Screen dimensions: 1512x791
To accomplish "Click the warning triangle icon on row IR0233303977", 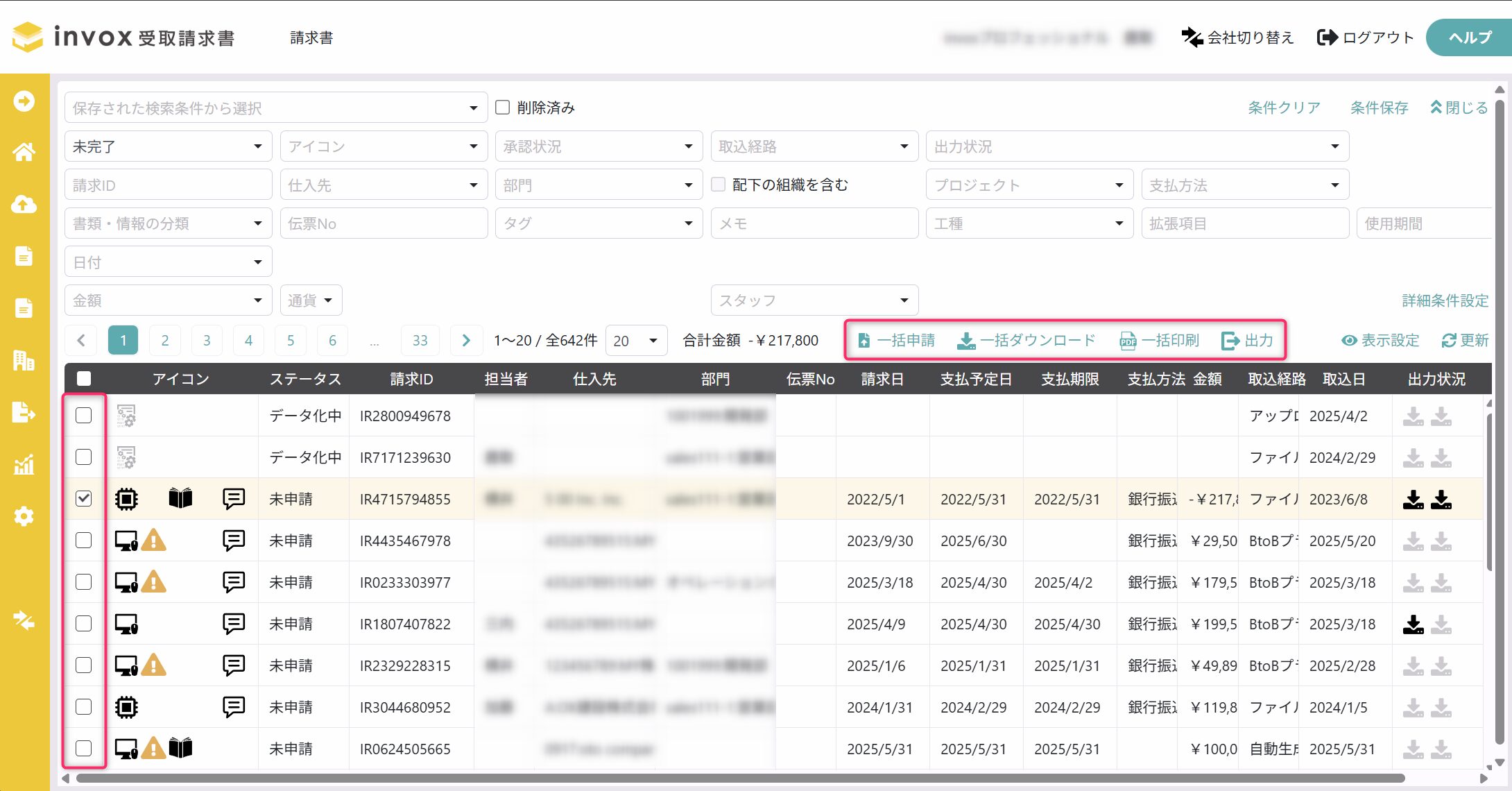I will [154, 581].
